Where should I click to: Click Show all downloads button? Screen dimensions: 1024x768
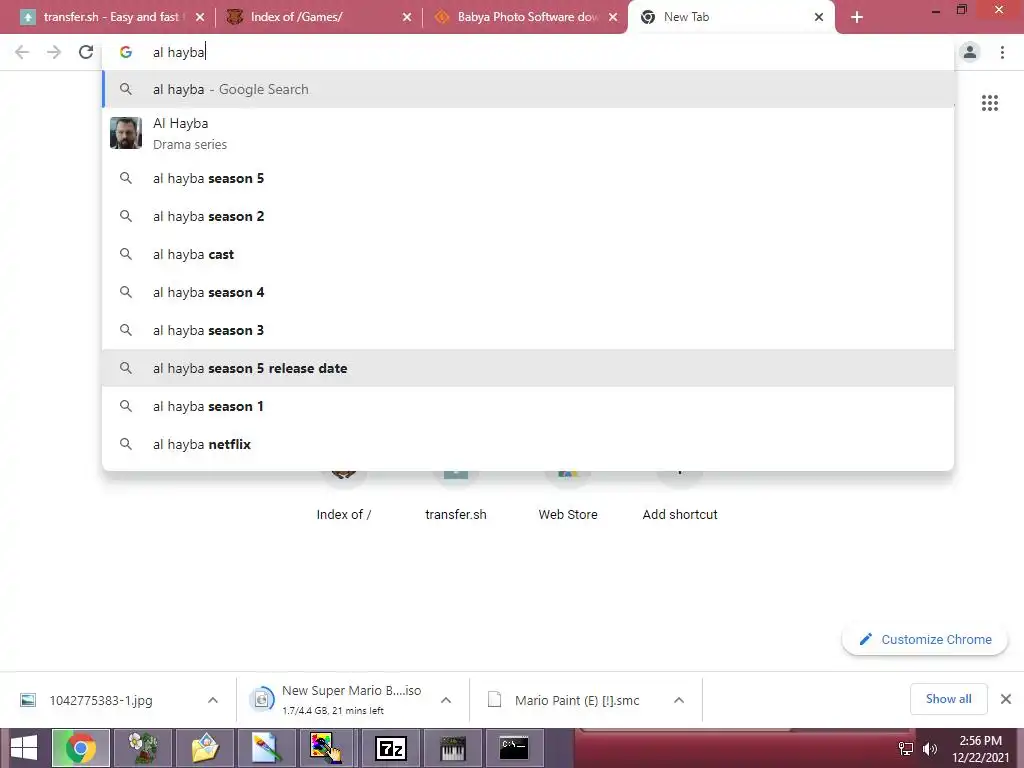(x=948, y=699)
